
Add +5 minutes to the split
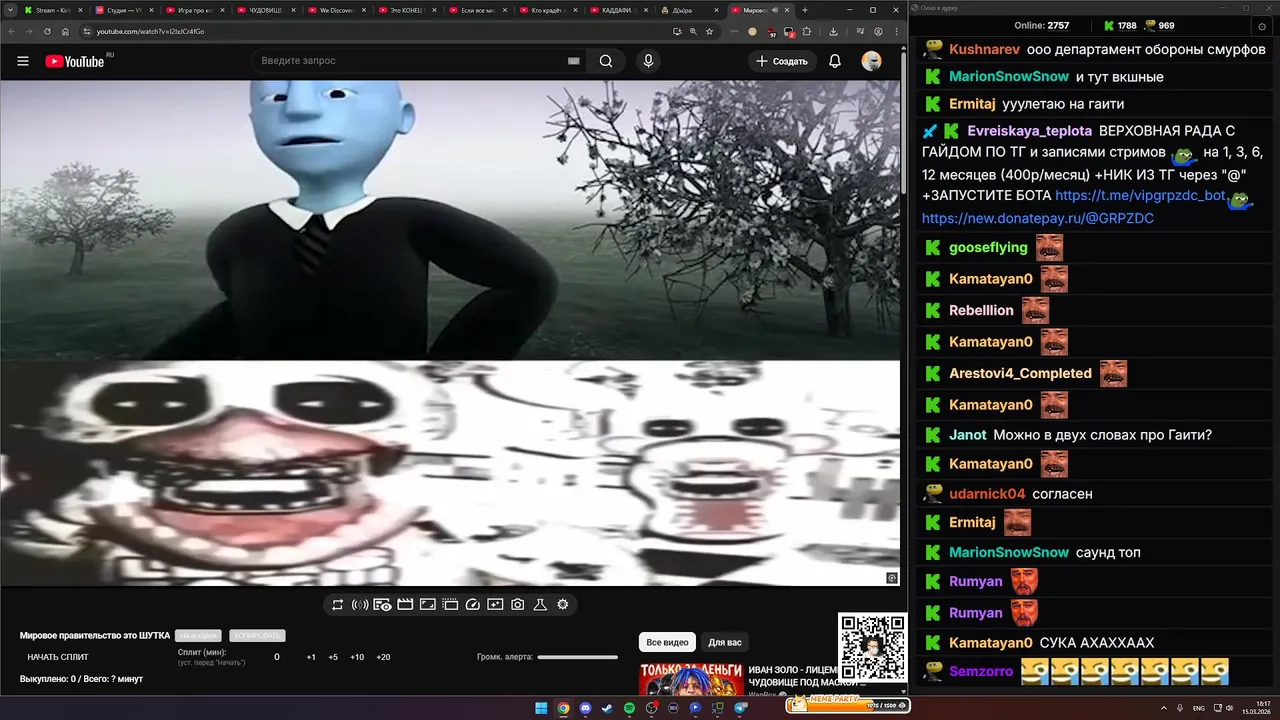tap(333, 657)
